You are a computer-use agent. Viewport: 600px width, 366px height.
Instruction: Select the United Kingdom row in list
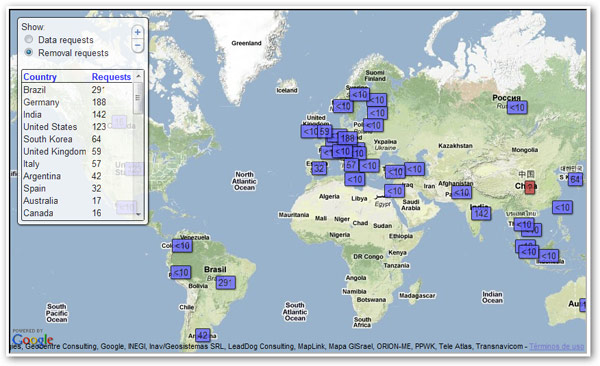tap(78, 151)
